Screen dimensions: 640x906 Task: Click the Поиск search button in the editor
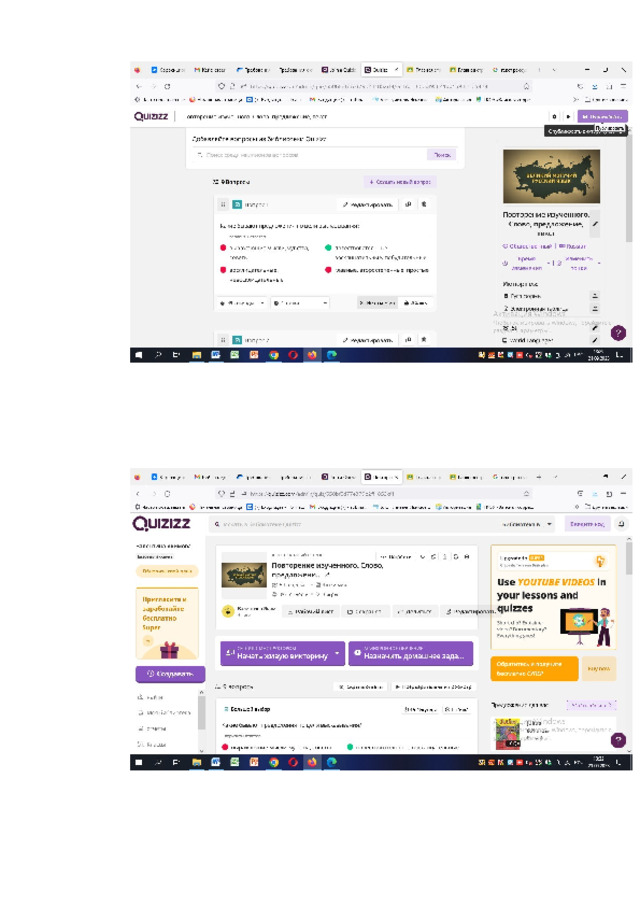pyautogui.click(x=442, y=155)
